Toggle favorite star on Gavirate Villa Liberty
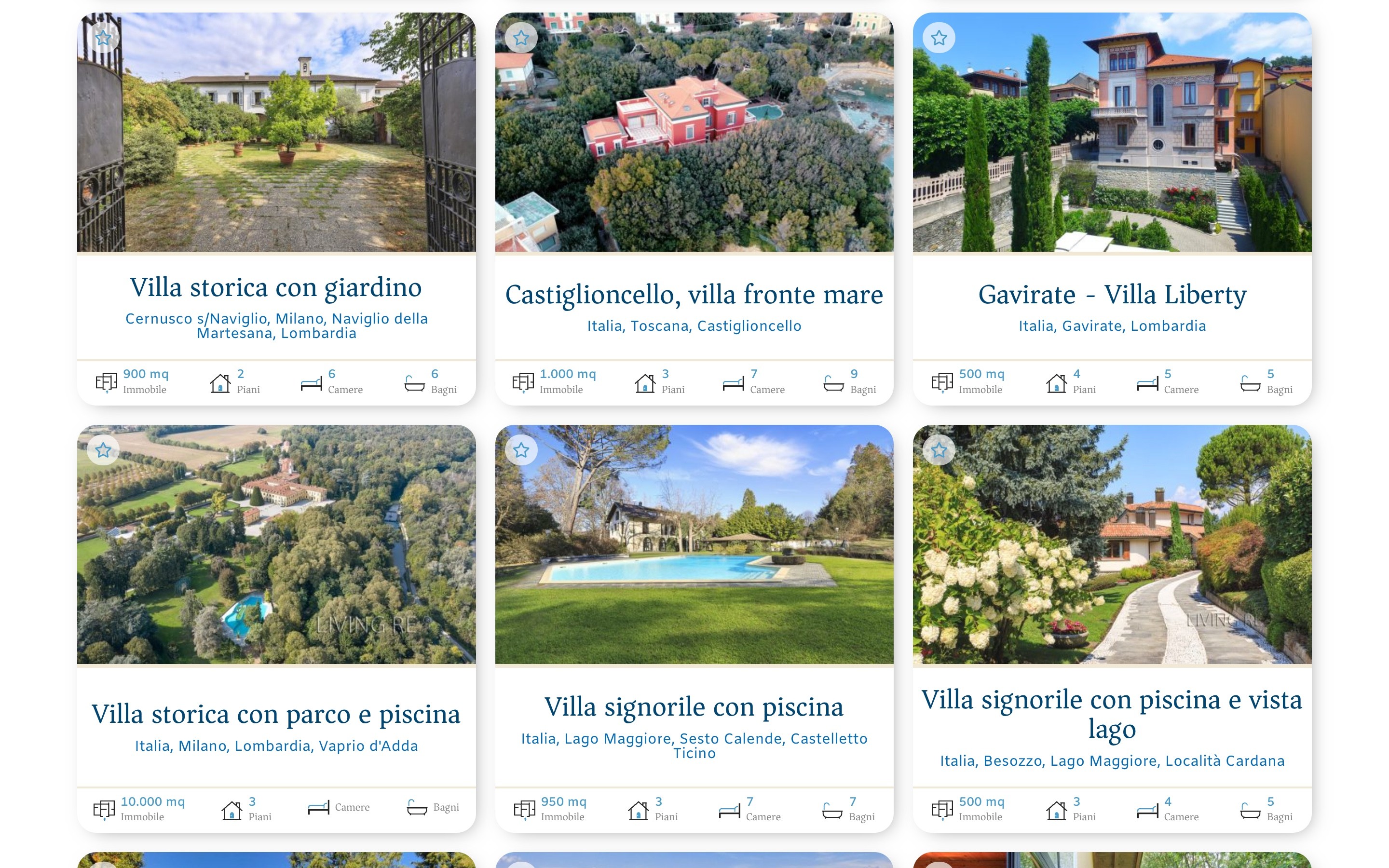The width and height of the screenshot is (1389, 868). pyautogui.click(x=939, y=38)
